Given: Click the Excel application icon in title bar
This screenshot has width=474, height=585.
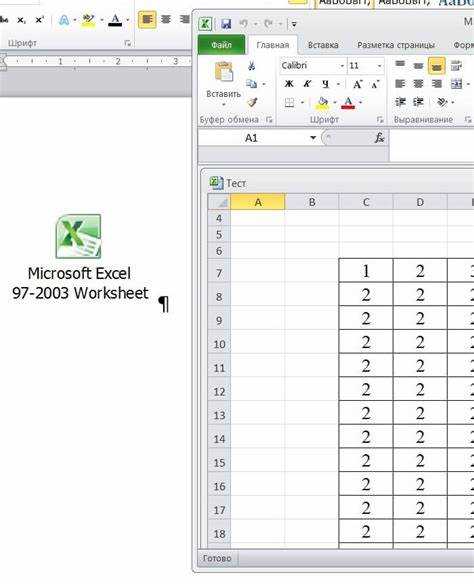Looking at the screenshot, I should [205, 24].
